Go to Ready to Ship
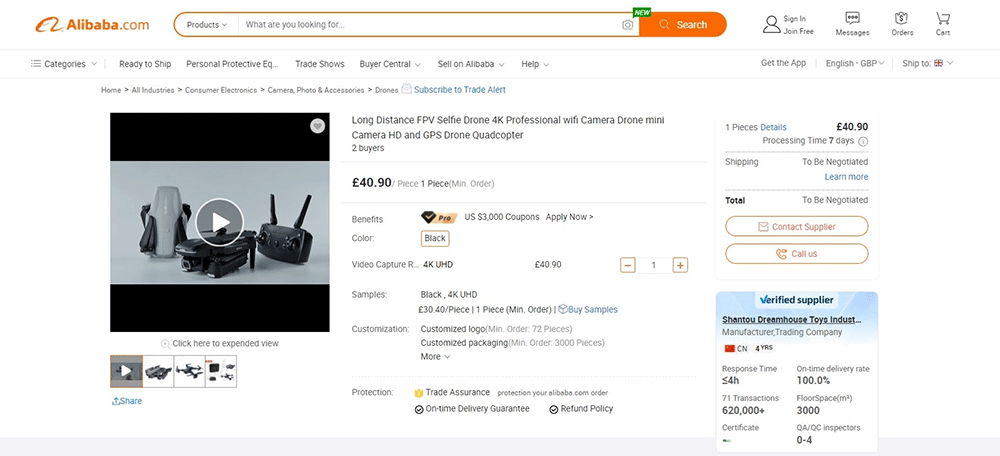Image resolution: width=1000 pixels, height=456 pixels. coord(145,64)
